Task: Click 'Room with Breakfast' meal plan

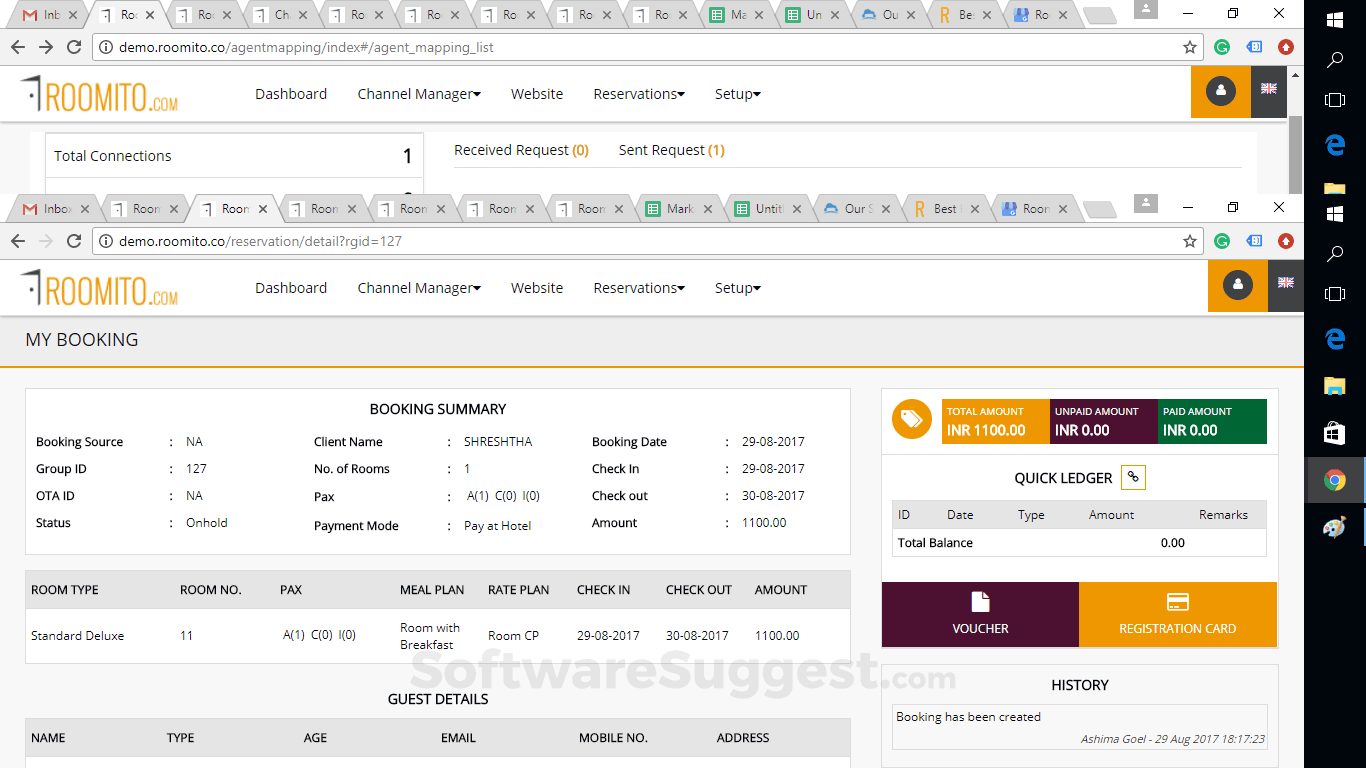Action: [430, 636]
